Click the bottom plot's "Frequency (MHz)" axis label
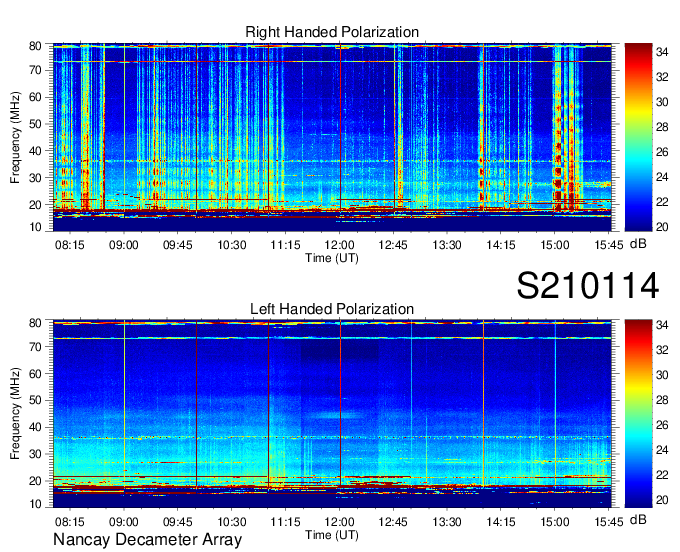The image size is (680, 552). [16, 414]
